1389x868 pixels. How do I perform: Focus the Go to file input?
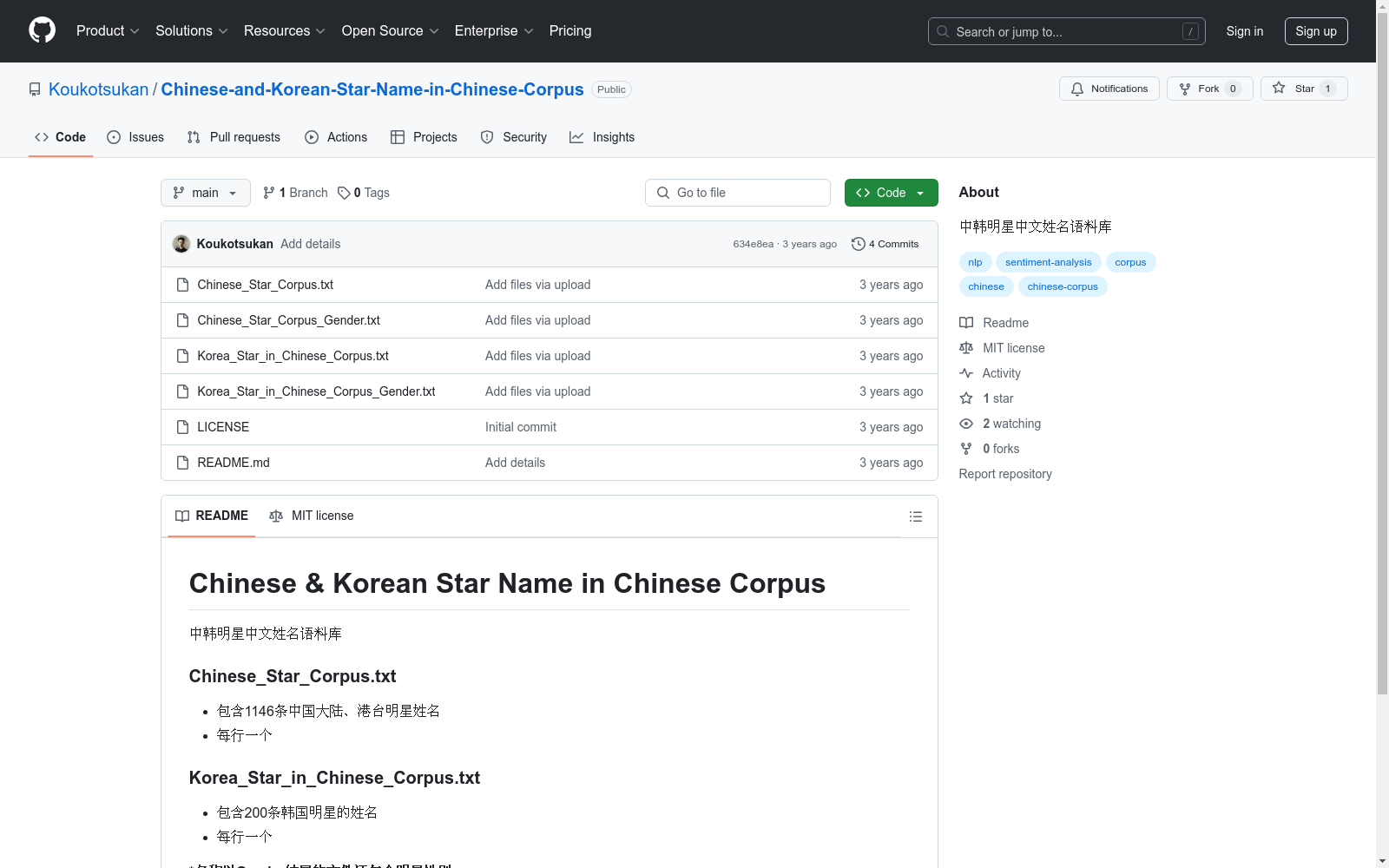click(738, 193)
